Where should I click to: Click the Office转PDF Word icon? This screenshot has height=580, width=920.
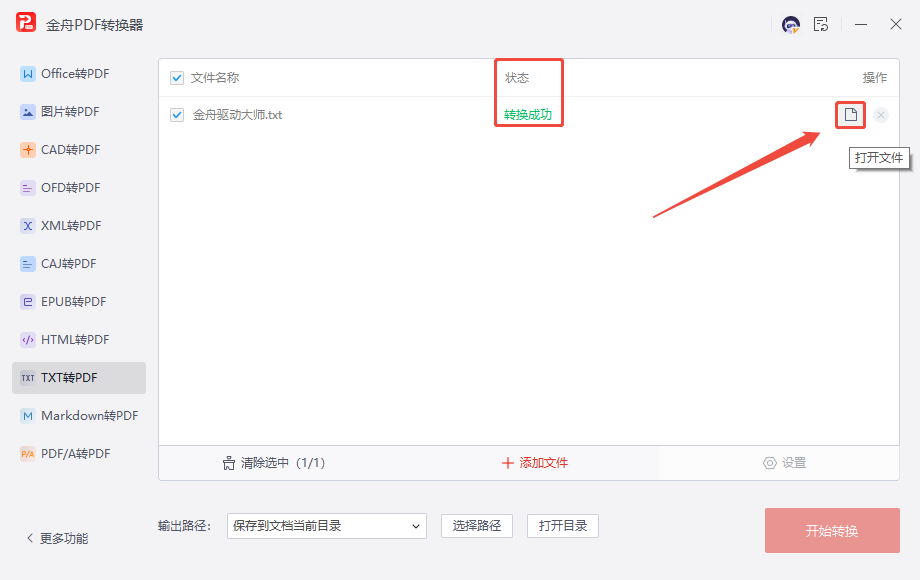click(28, 74)
